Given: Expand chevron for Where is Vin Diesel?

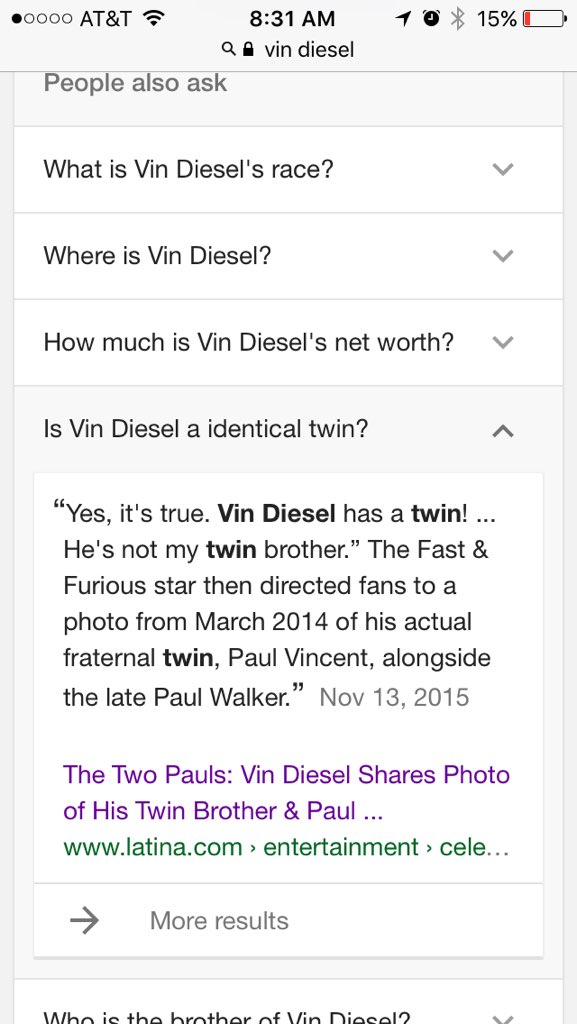Looking at the screenshot, I should point(503,256).
